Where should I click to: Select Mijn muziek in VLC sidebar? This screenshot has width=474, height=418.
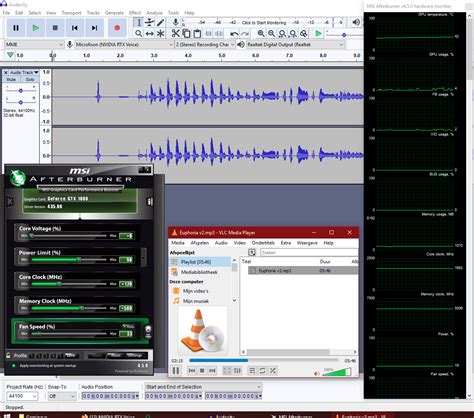point(196,301)
